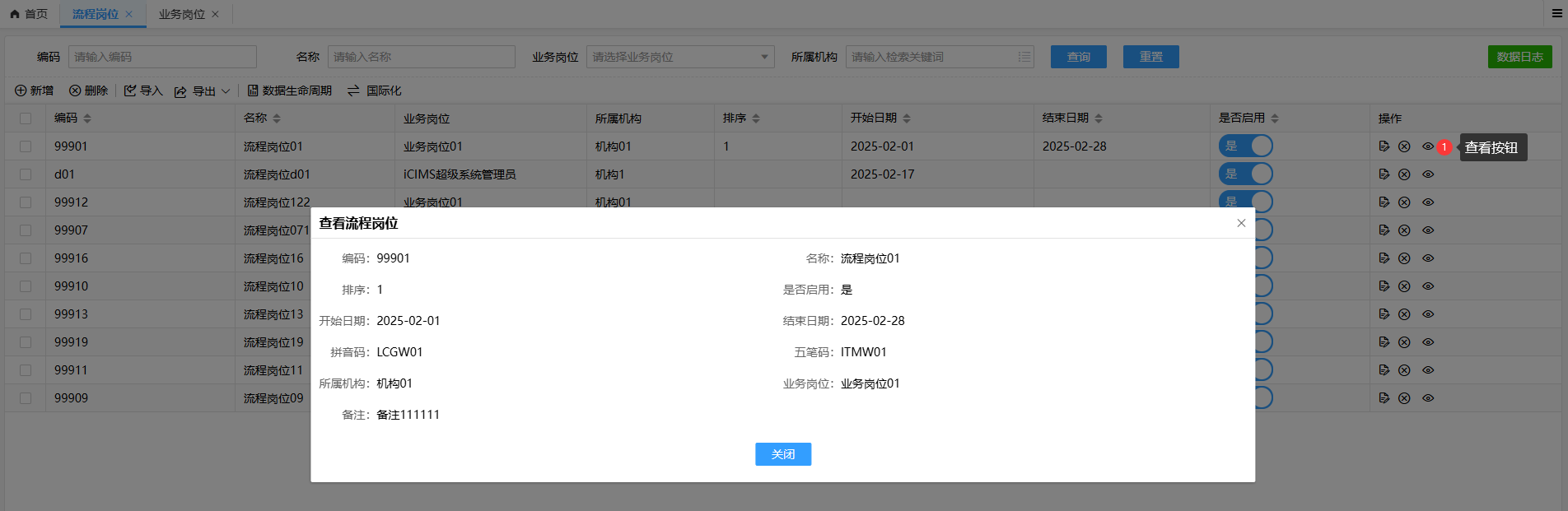Click the 导入 import toolbar icon
This screenshot has height=511, width=1568.
(x=130, y=91)
